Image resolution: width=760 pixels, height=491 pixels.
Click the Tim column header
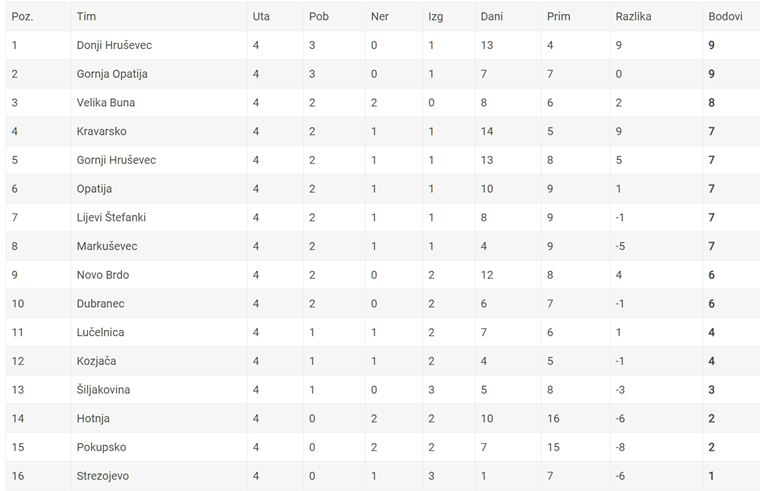point(86,16)
